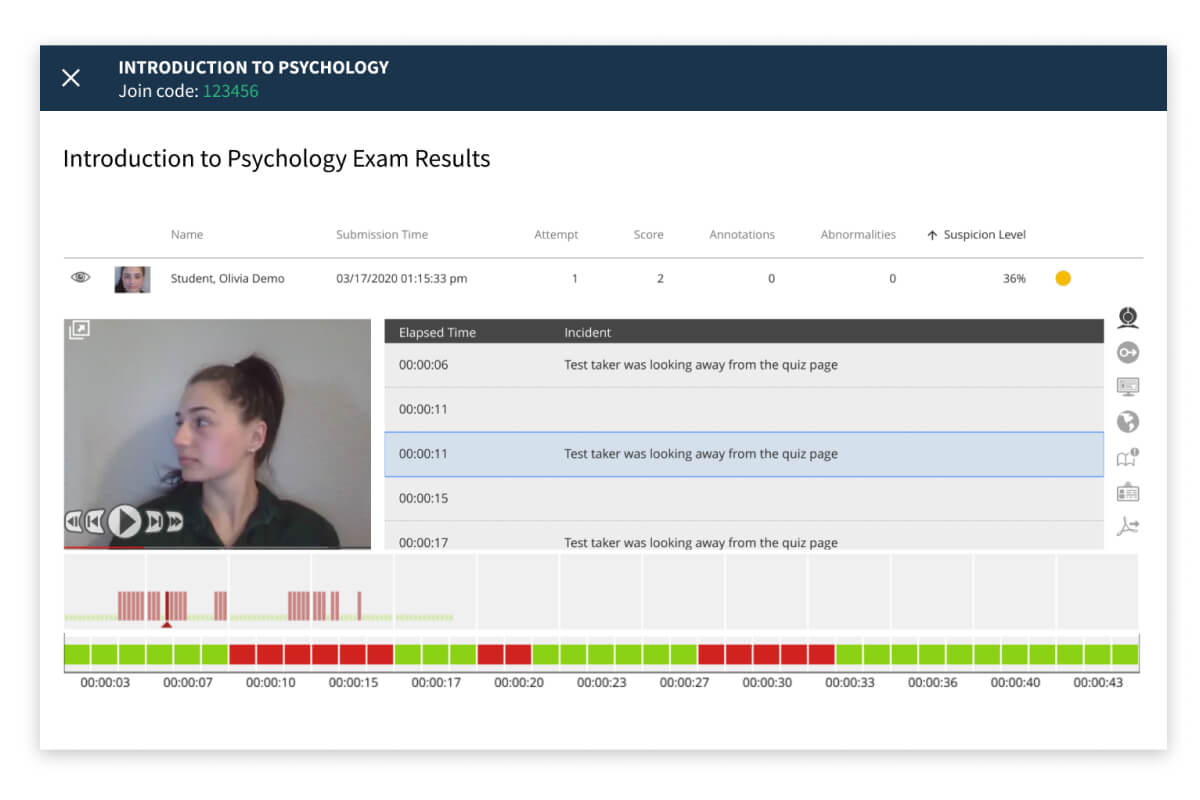Screen dimensions: 1200x800
Task: Click the red triangle playhead marker
Action: 167,625
